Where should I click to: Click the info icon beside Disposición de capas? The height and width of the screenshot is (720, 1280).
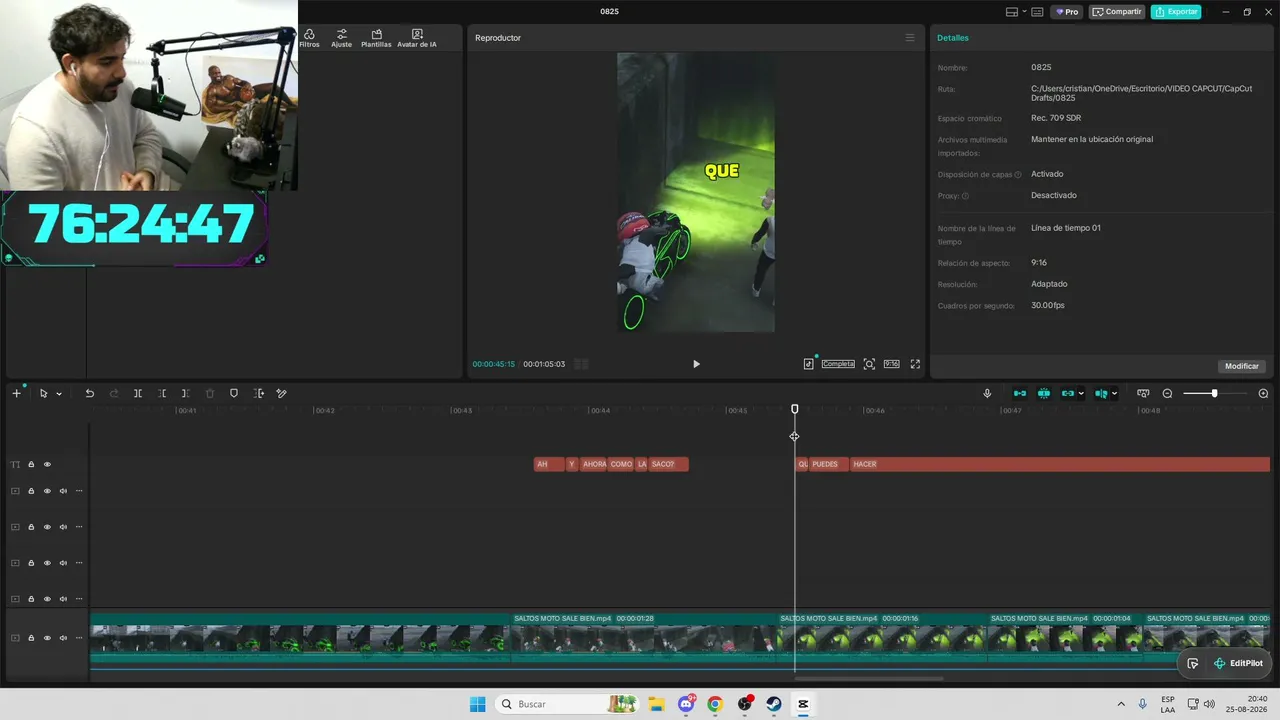pos(1018,175)
